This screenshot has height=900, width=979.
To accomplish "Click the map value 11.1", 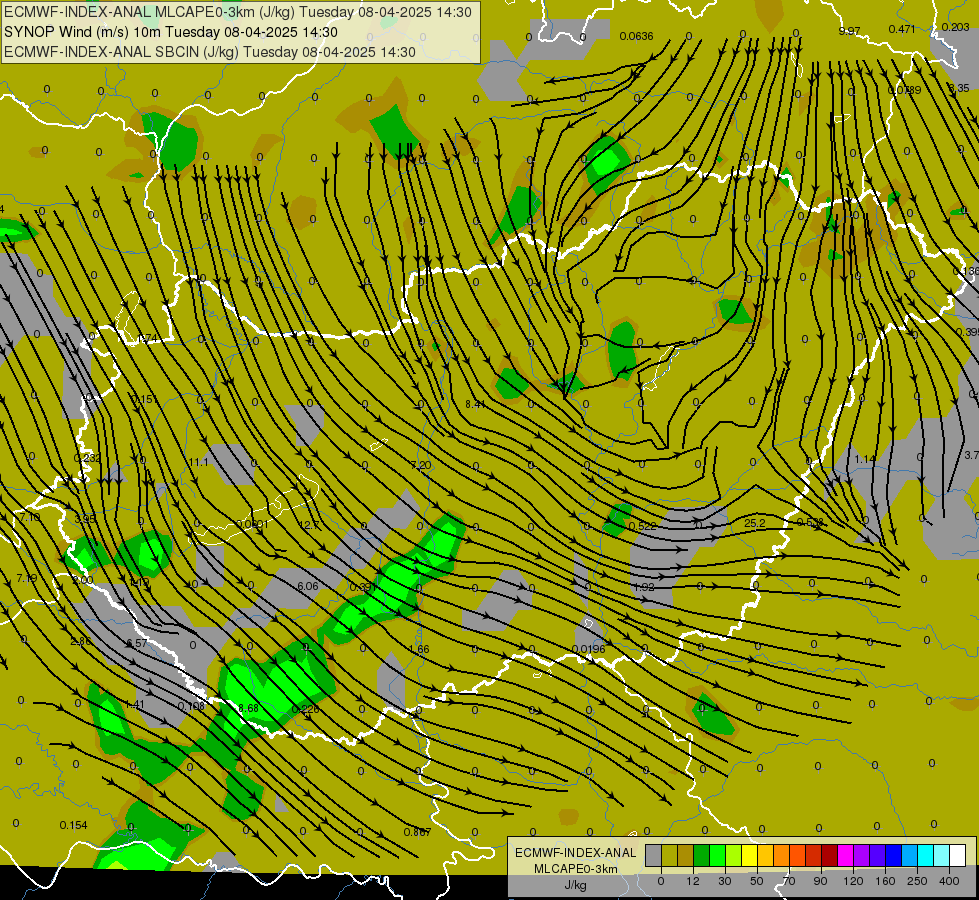I will pyautogui.click(x=198, y=462).
